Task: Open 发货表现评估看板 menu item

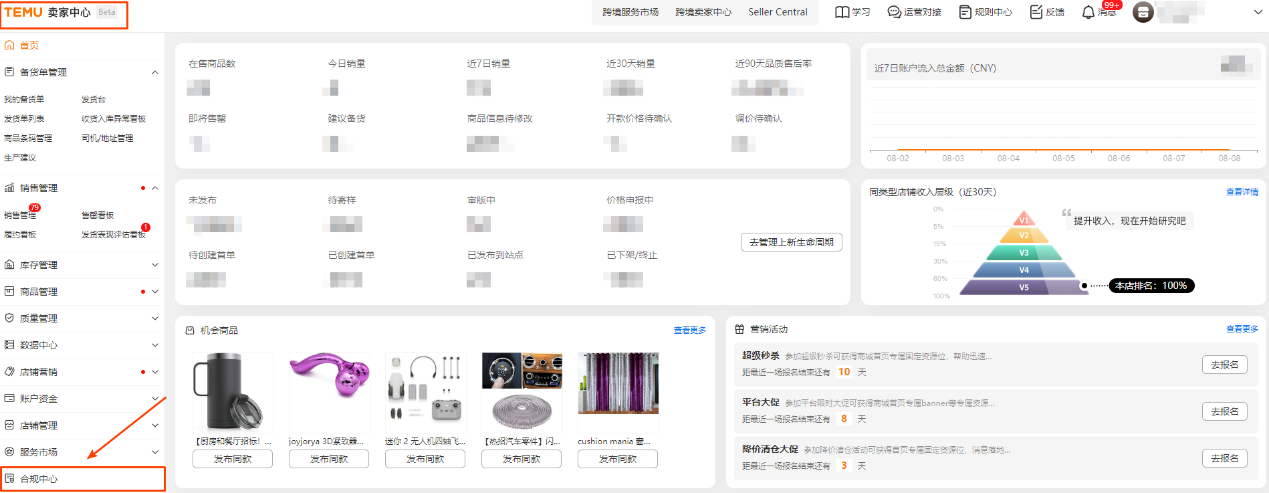Action: 113,234
